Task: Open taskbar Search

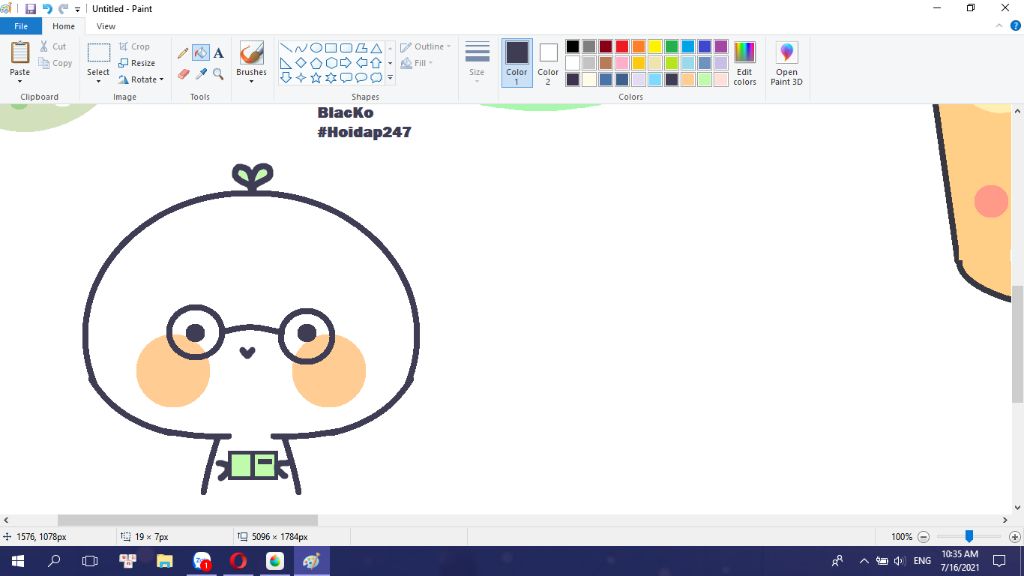Action: [54, 561]
